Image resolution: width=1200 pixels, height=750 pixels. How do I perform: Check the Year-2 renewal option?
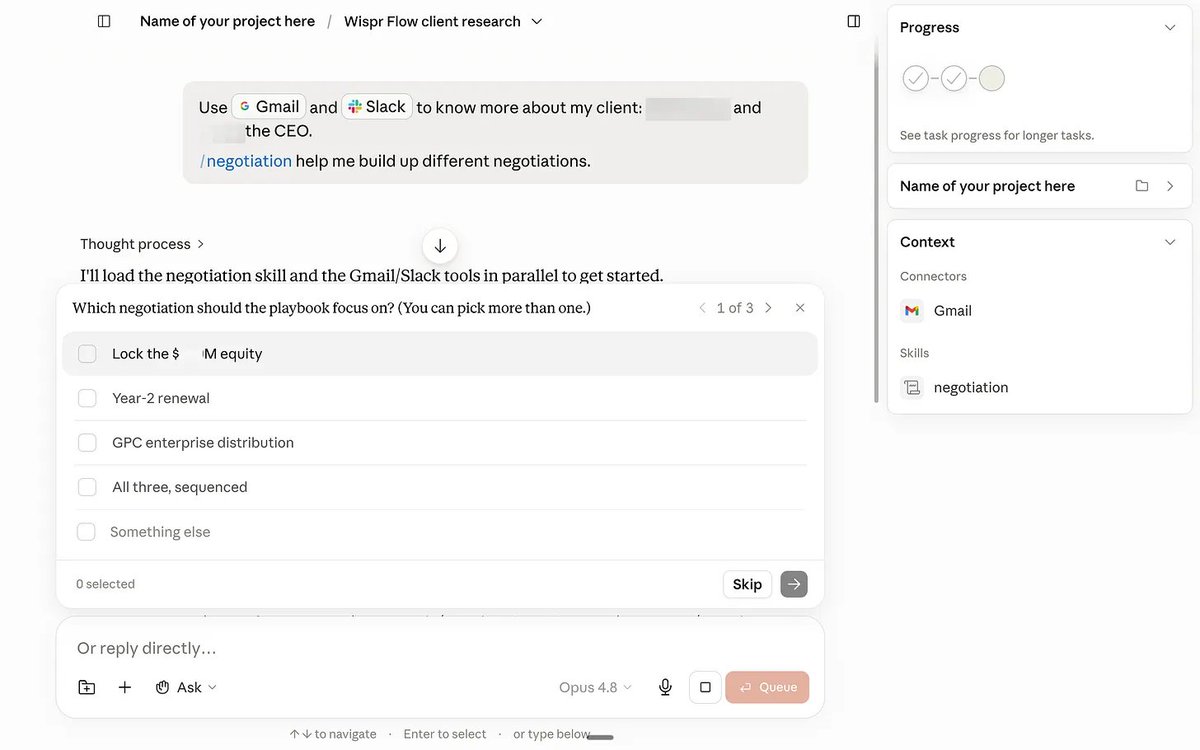(87, 398)
